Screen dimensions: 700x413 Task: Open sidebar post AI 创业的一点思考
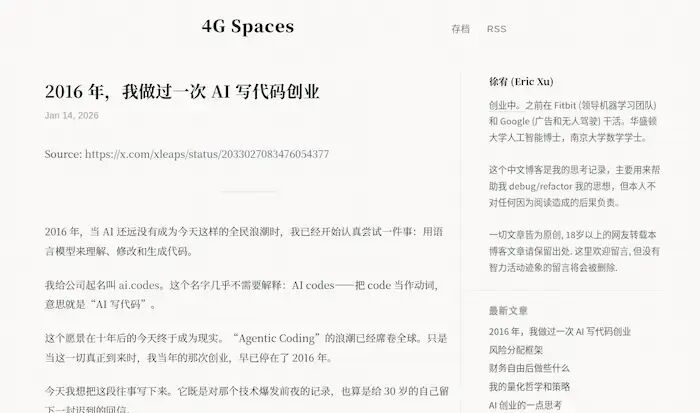[x=525, y=405]
